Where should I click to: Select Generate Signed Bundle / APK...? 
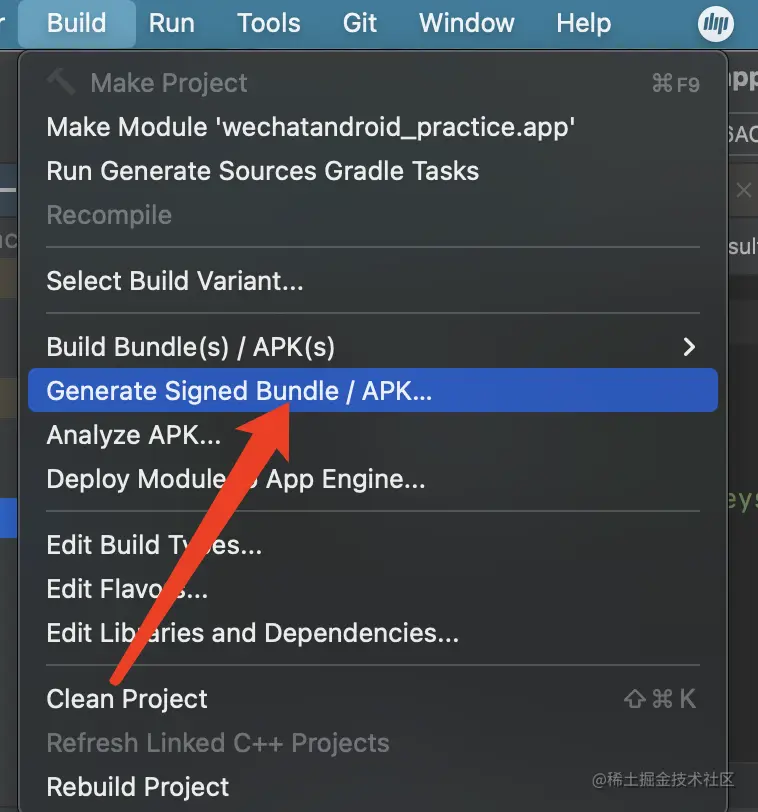point(239,391)
